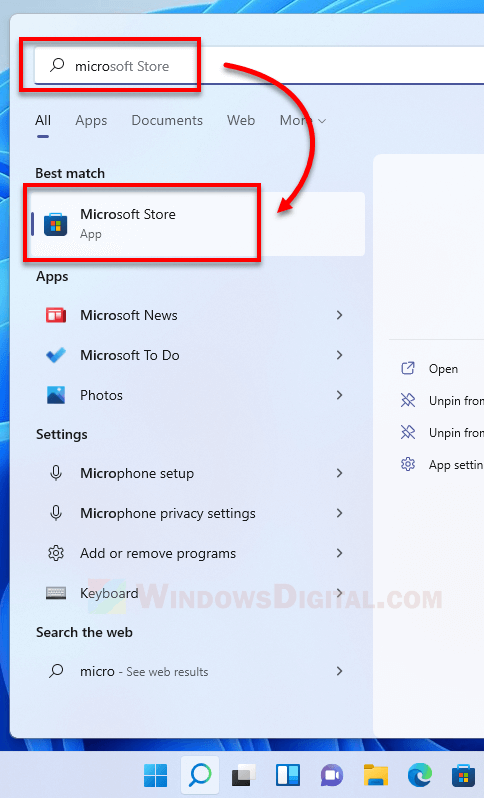Click into the search text field
The height and width of the screenshot is (798, 484).
pos(259,66)
